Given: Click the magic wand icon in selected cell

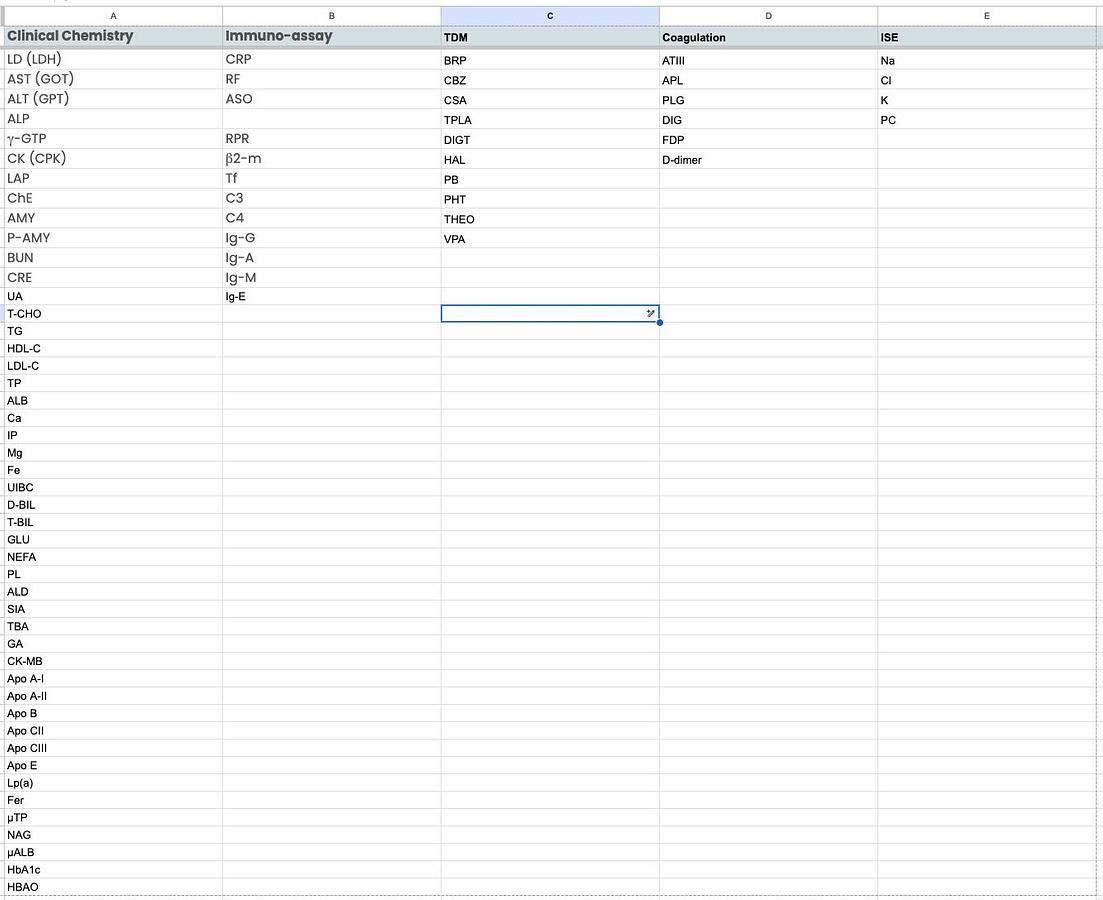Looking at the screenshot, I should (x=650, y=314).
